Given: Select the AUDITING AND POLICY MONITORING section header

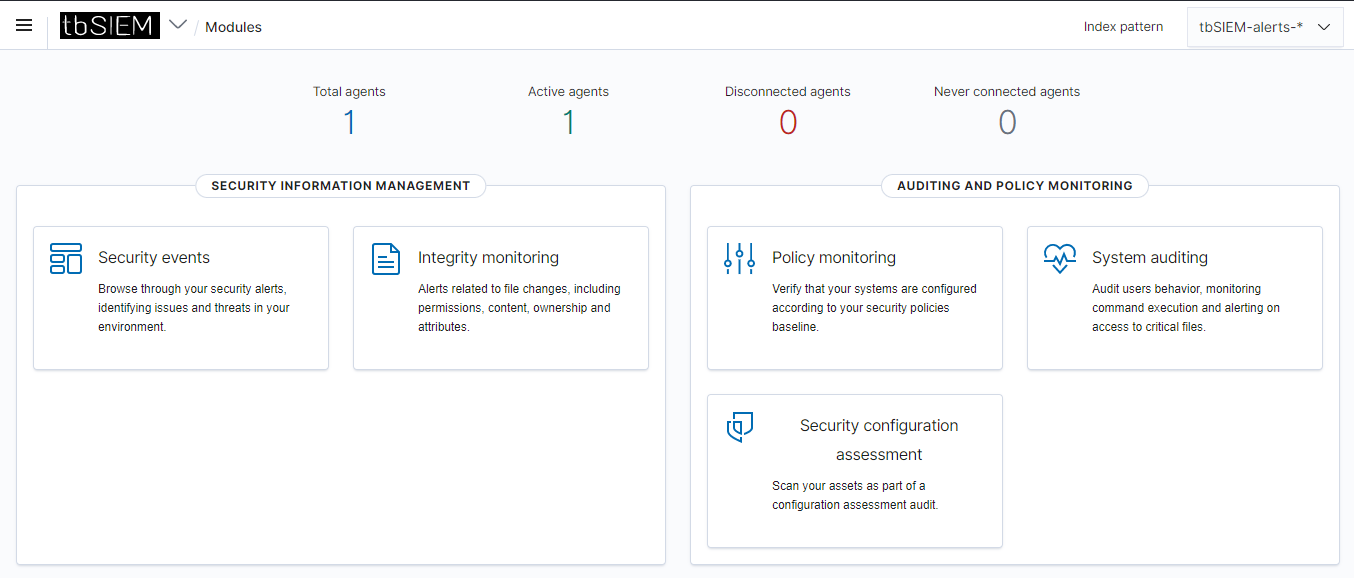Looking at the screenshot, I should [x=1014, y=186].
